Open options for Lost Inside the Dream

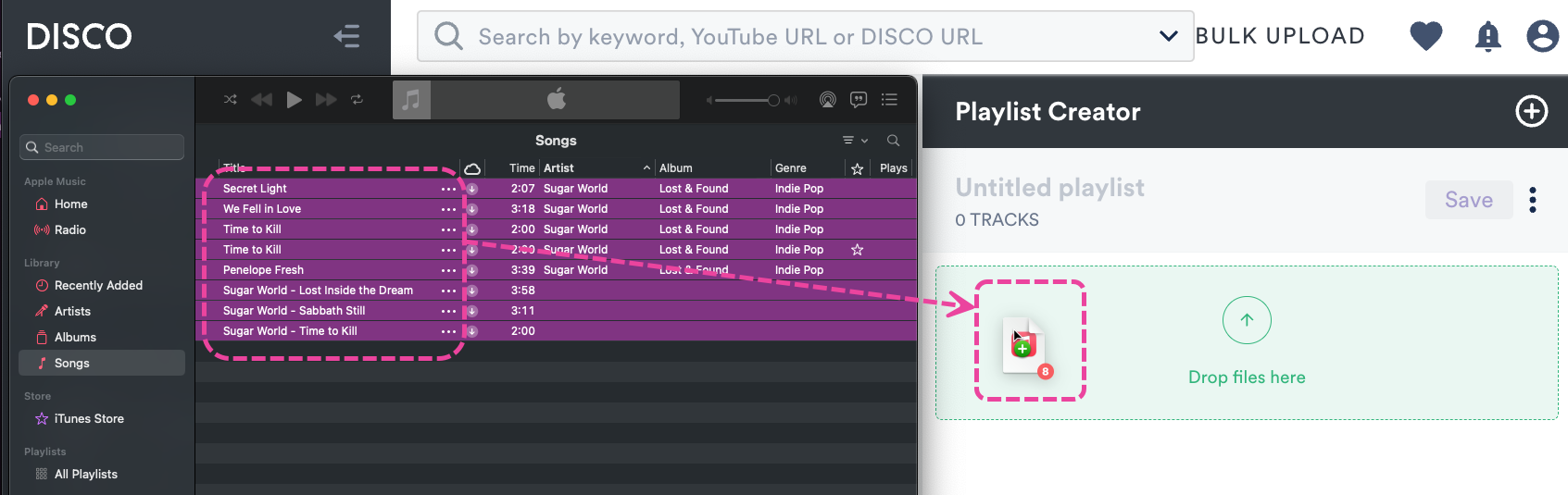448,291
